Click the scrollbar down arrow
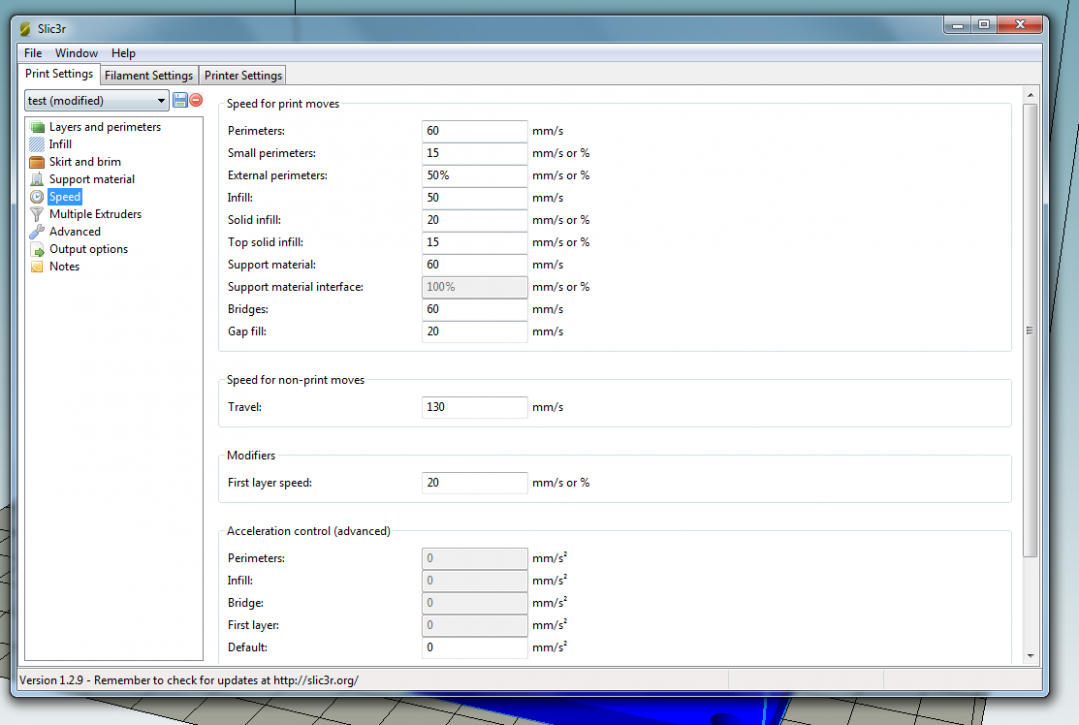Viewport: 1079px width, 725px height. 1030,656
